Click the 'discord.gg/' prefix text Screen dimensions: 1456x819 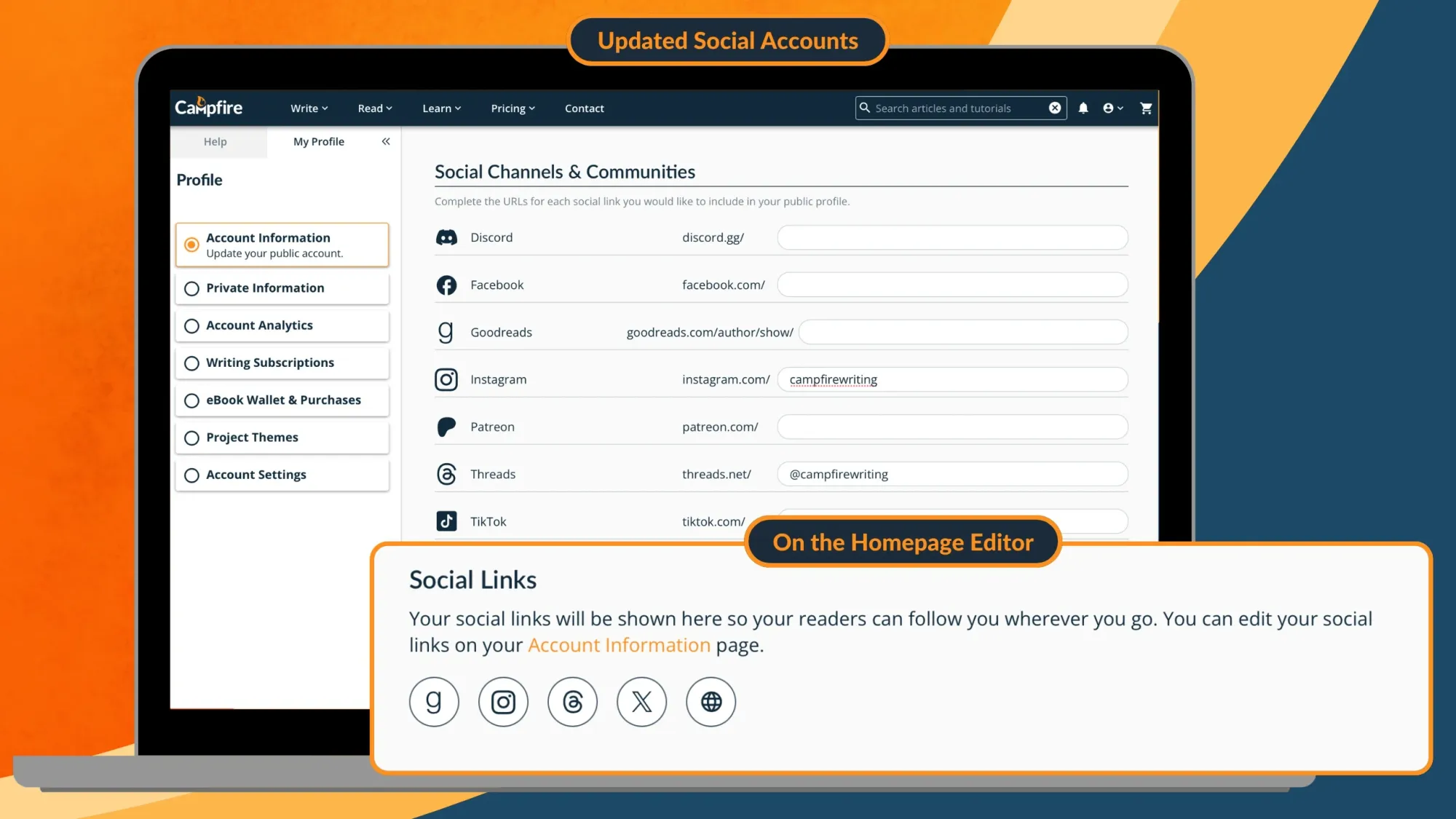713,237
